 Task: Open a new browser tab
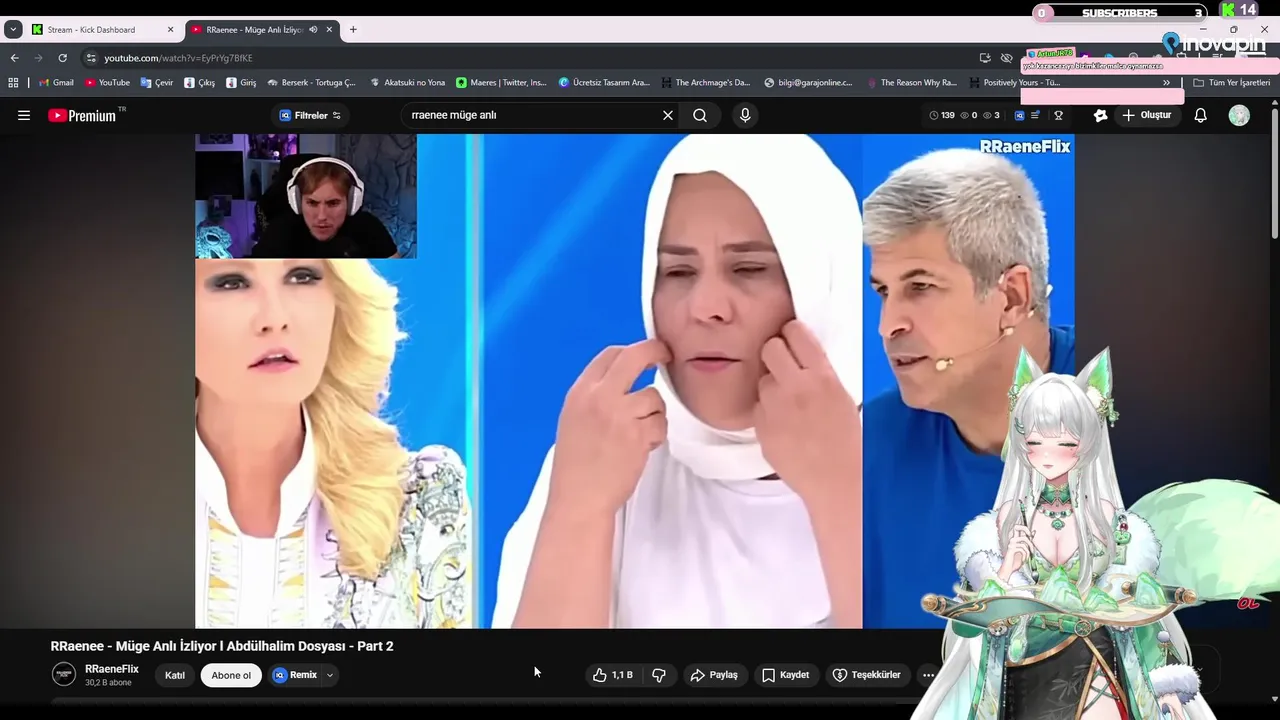[x=353, y=29]
